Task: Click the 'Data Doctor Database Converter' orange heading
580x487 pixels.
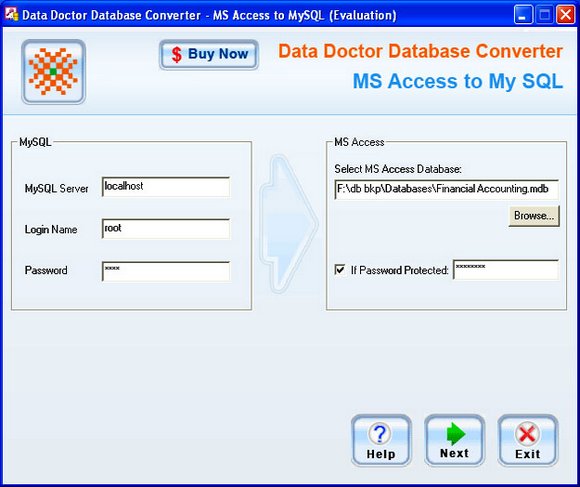Action: click(x=421, y=51)
